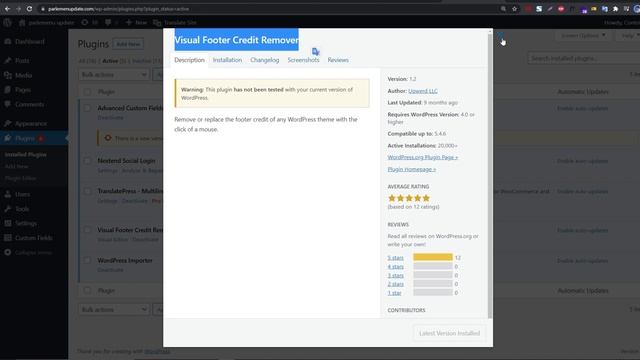Tick the Advanced Custom Fields plugin checkbox
Image resolution: width=640 pixels, height=360 pixels.
(87, 108)
